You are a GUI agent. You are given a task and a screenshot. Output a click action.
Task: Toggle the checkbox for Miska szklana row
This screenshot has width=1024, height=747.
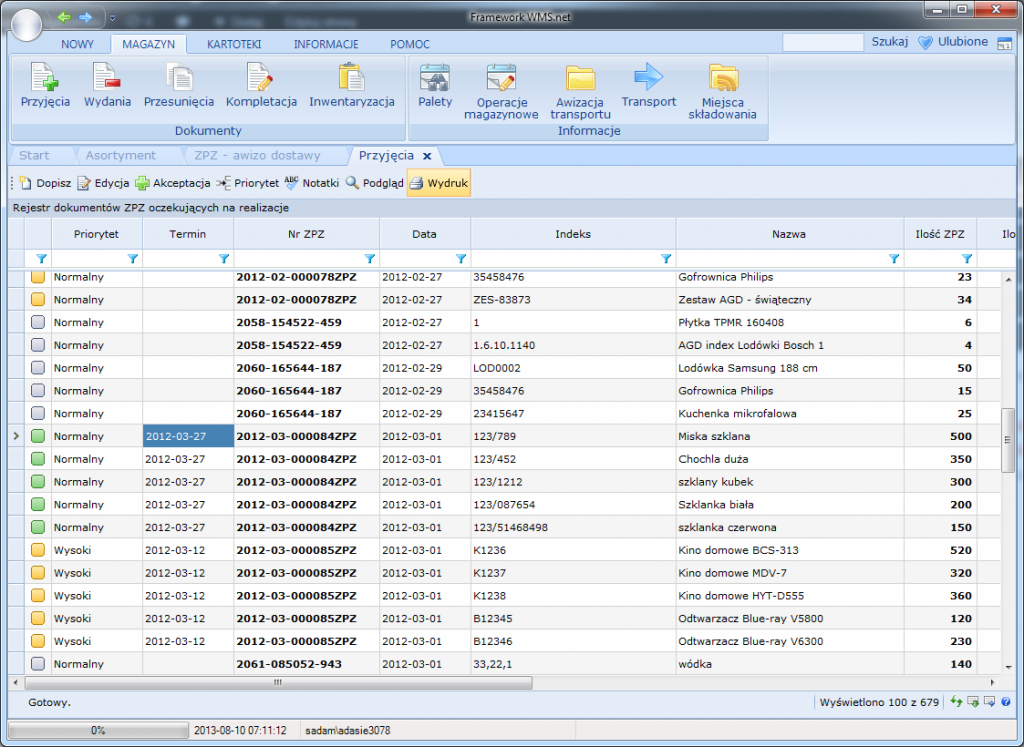38,436
